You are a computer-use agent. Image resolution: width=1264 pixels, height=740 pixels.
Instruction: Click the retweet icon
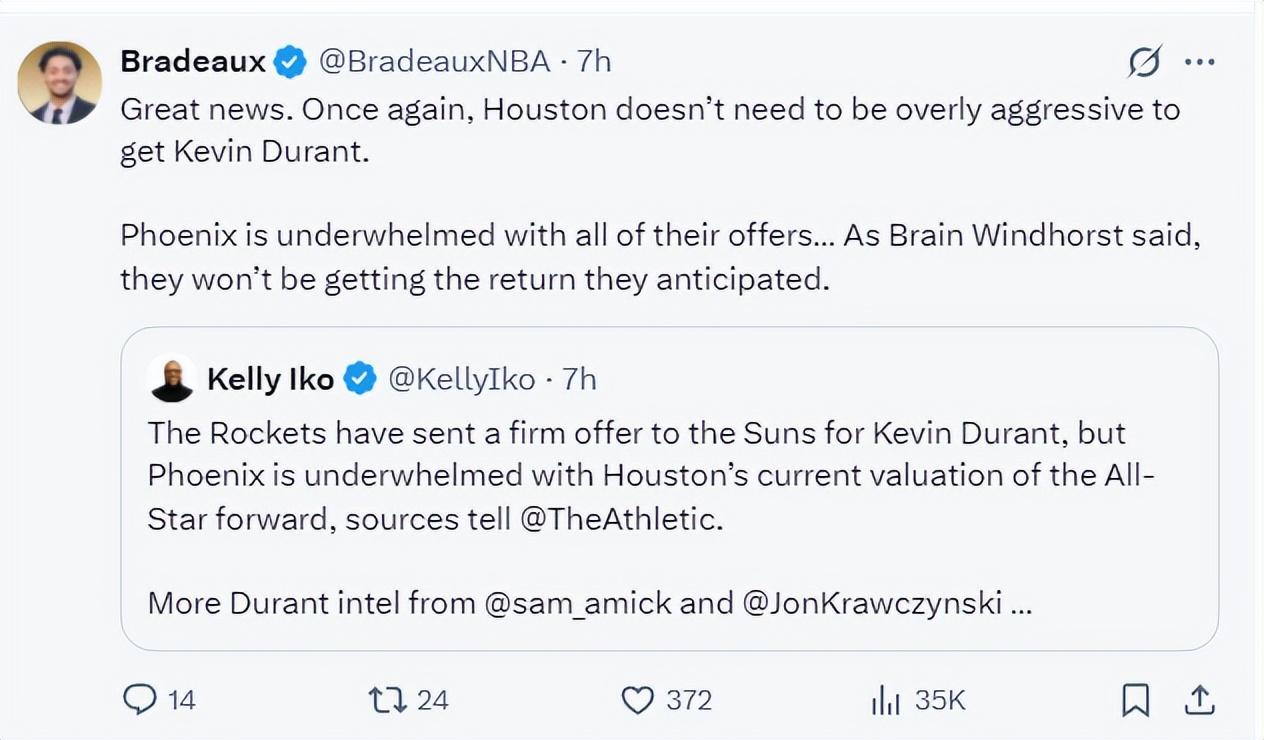pyautogui.click(x=387, y=699)
